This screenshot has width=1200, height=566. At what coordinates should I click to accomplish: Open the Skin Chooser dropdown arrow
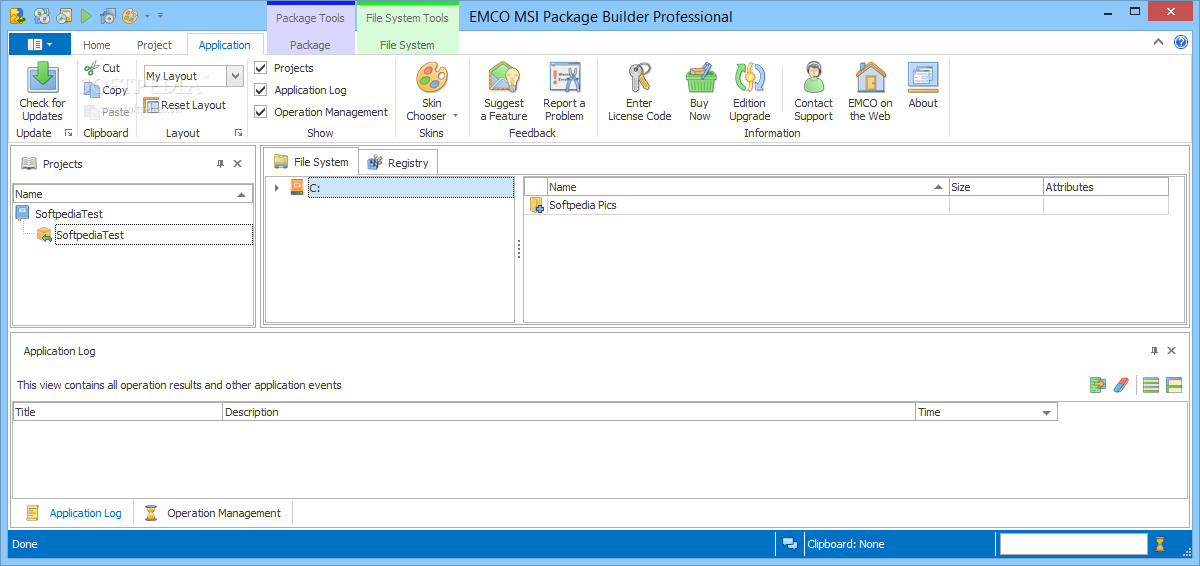(455, 116)
